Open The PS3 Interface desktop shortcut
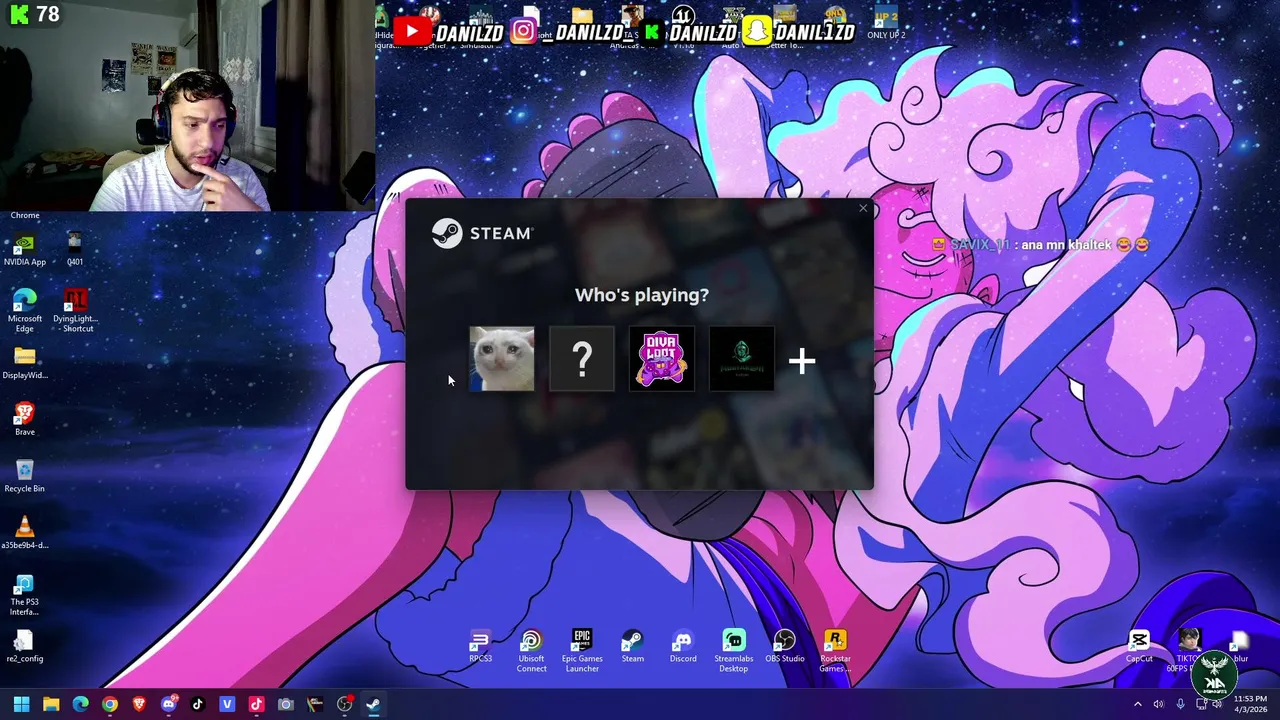This screenshot has width=1280, height=720. click(25, 595)
